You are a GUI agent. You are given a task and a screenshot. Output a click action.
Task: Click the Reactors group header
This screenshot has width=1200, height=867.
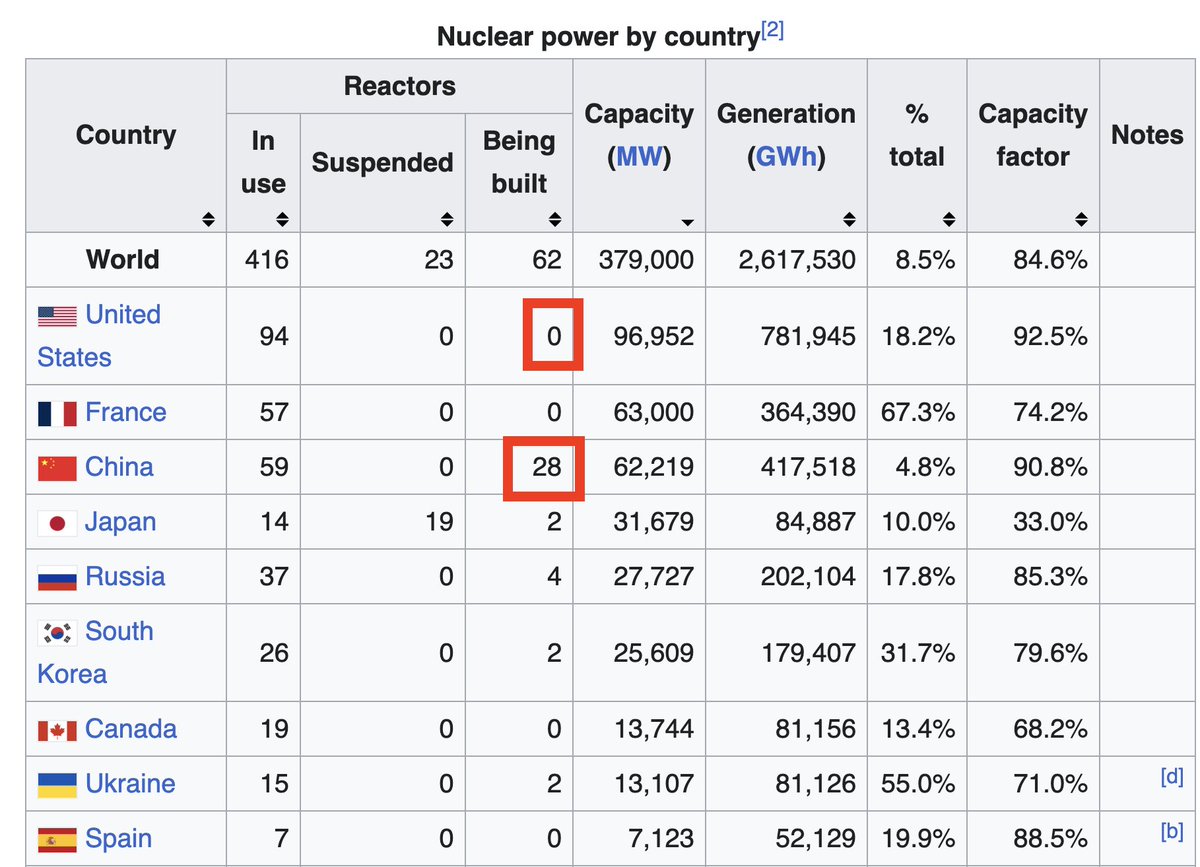click(400, 86)
